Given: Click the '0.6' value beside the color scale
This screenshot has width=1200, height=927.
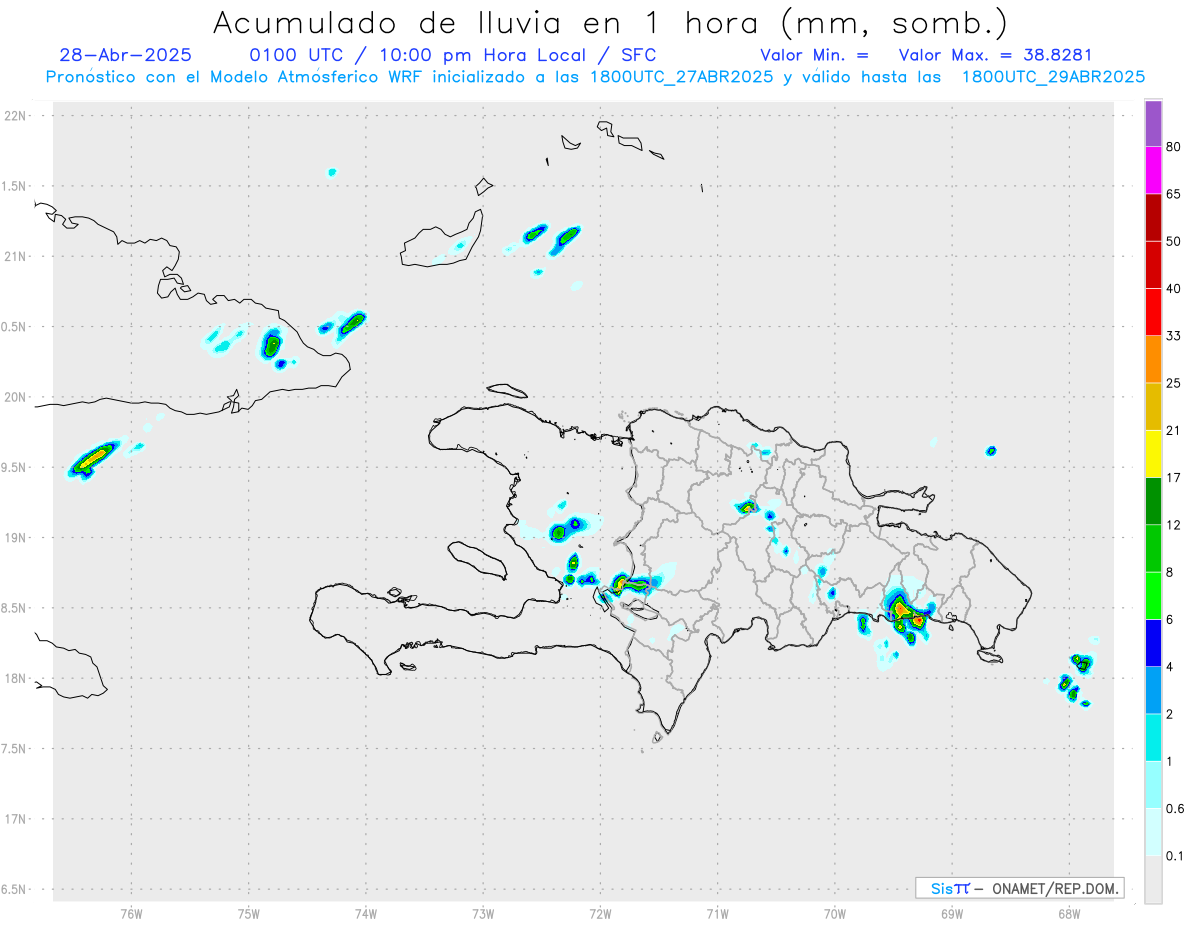Looking at the screenshot, I should point(1175,808).
